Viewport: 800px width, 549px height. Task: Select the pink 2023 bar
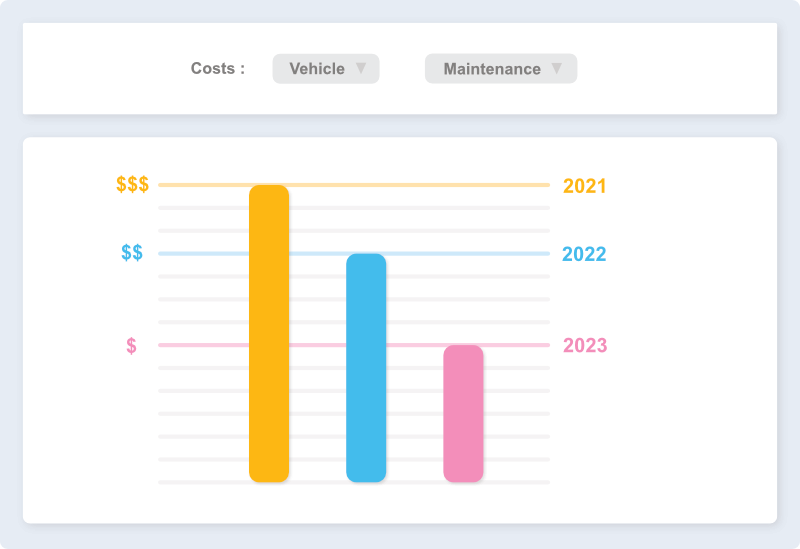(463, 413)
